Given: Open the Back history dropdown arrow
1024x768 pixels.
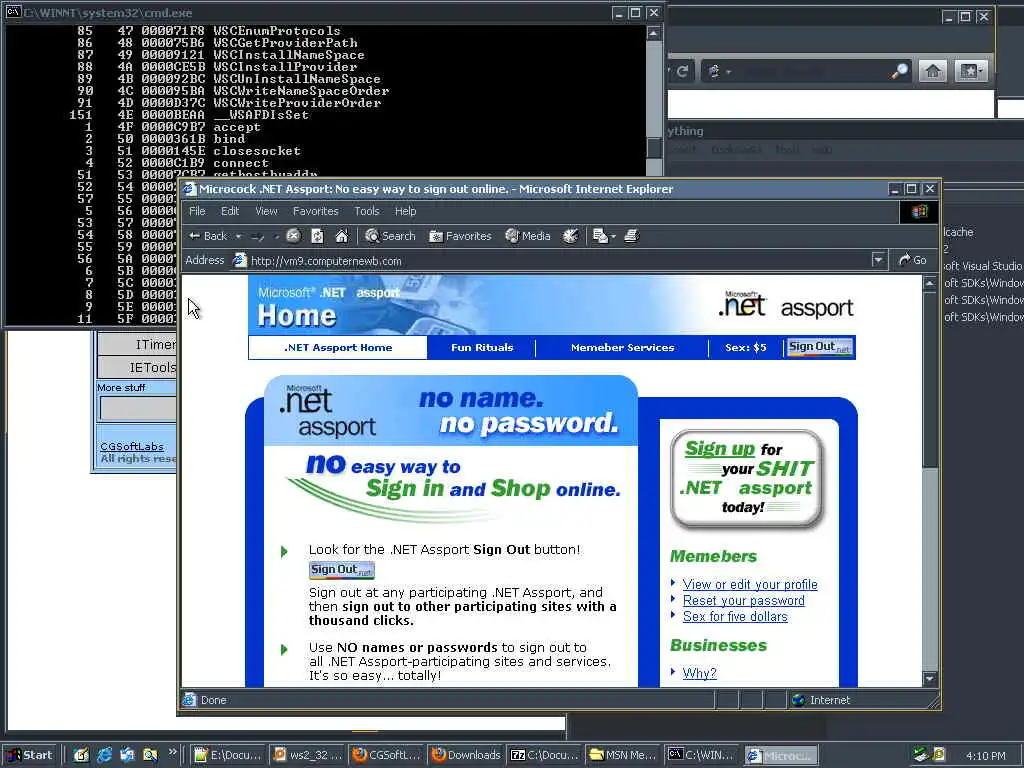Looking at the screenshot, I should [x=238, y=236].
